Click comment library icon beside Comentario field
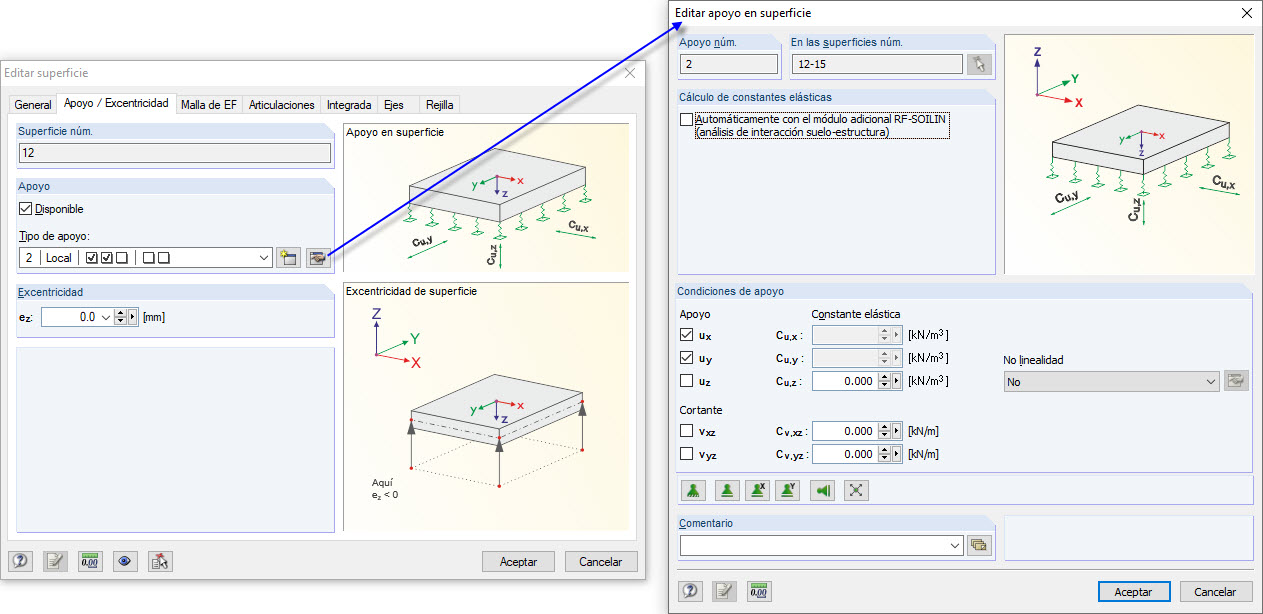The height and width of the screenshot is (614, 1263). pos(979,545)
